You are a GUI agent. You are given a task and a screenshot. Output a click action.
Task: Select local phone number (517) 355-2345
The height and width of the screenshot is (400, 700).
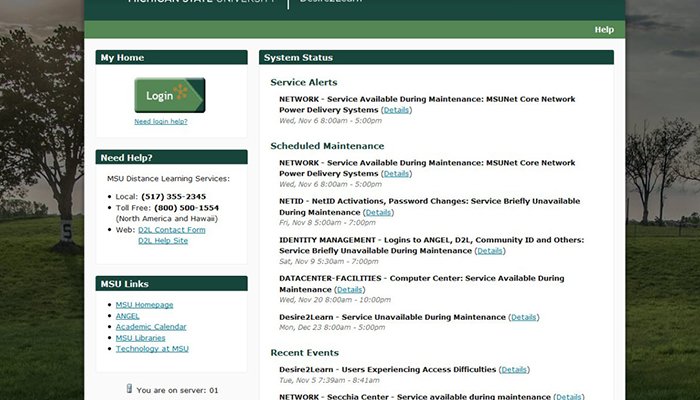pos(174,196)
